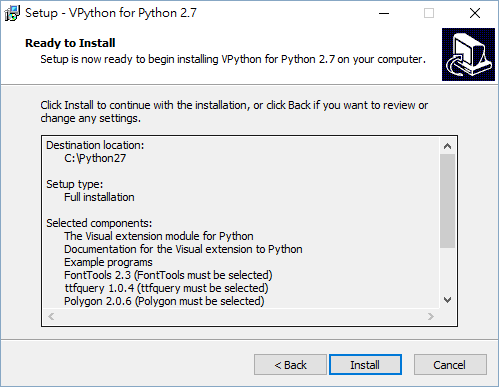
Task: Click the FontTools 2.3 component line
Action: coord(168,275)
